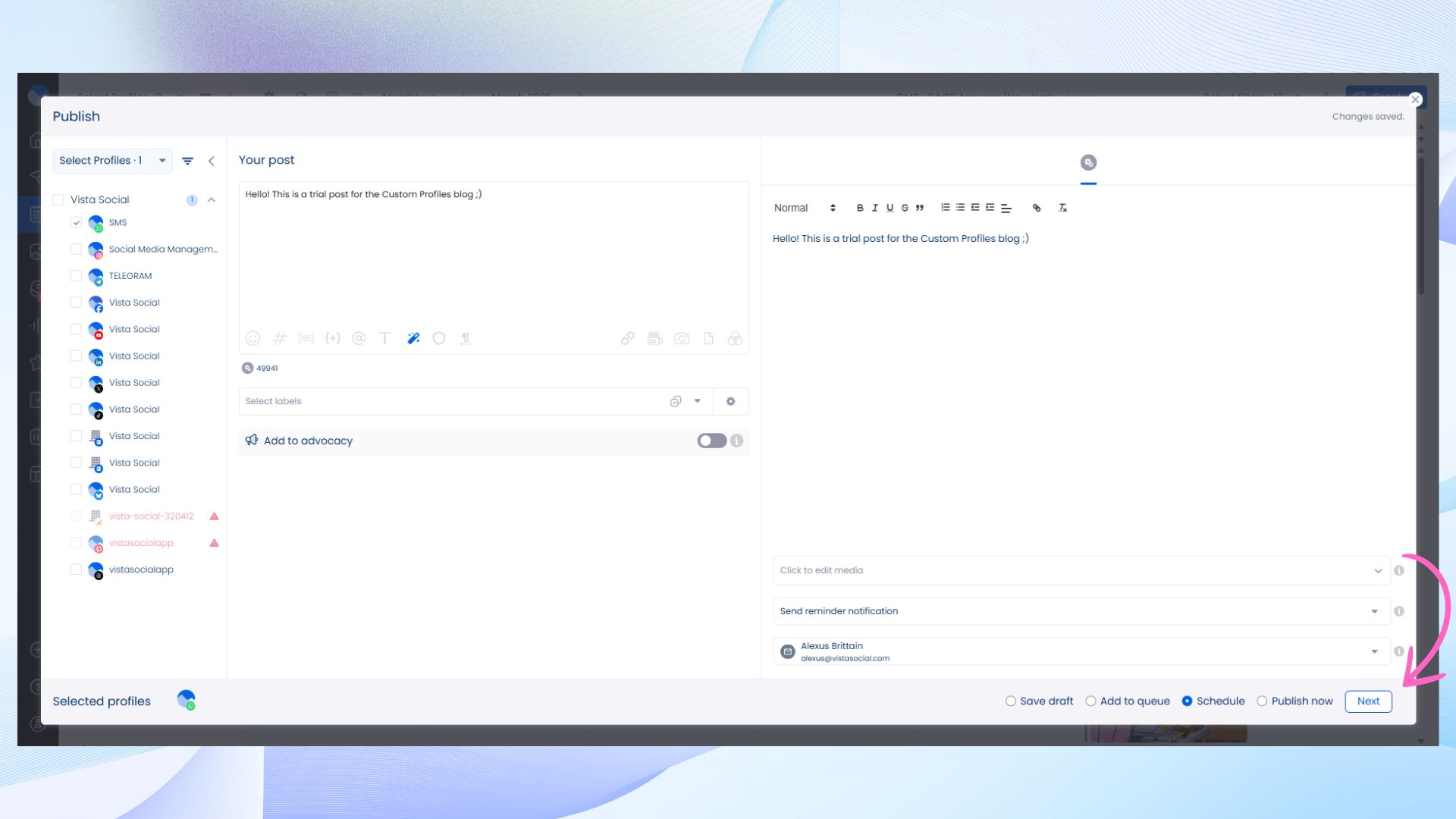
Task: Enable the Add to advocacy toggle
Action: pos(711,441)
